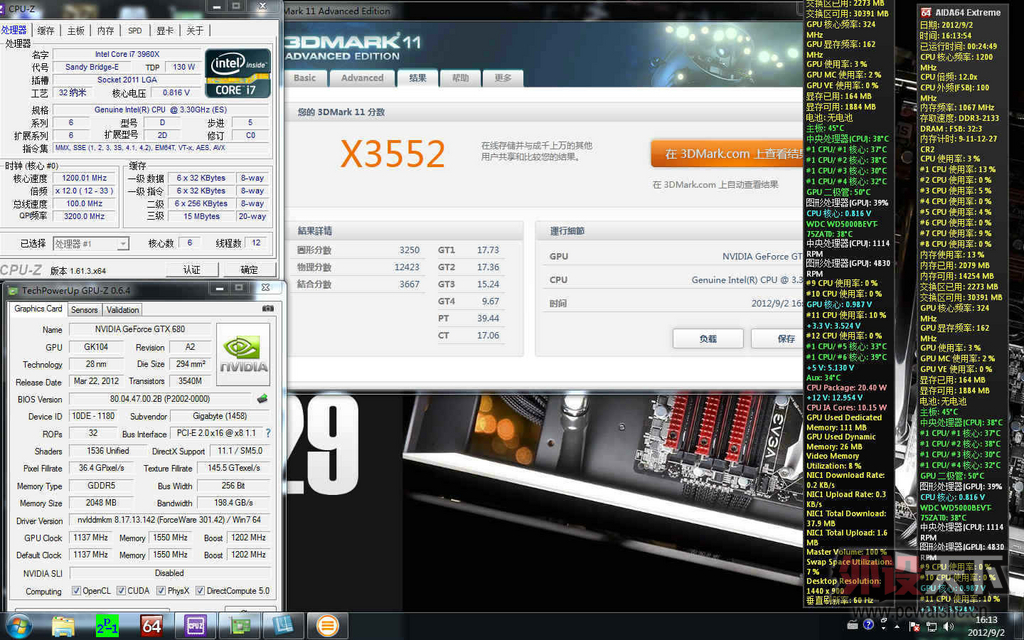Open the language bar options arrow
This screenshot has height=640, width=1024.
[884, 628]
